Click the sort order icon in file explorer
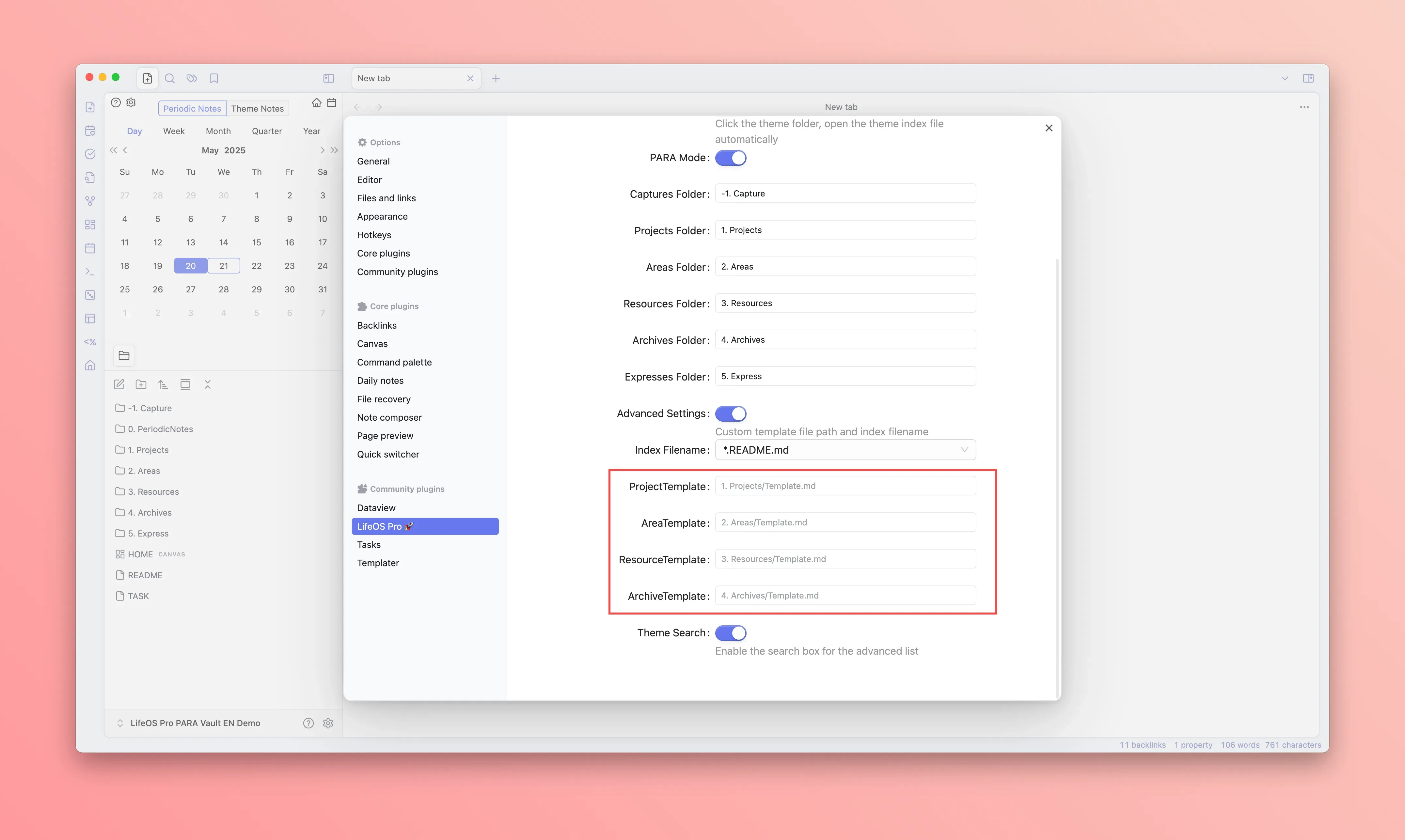The width and height of the screenshot is (1405, 840). pos(163,384)
